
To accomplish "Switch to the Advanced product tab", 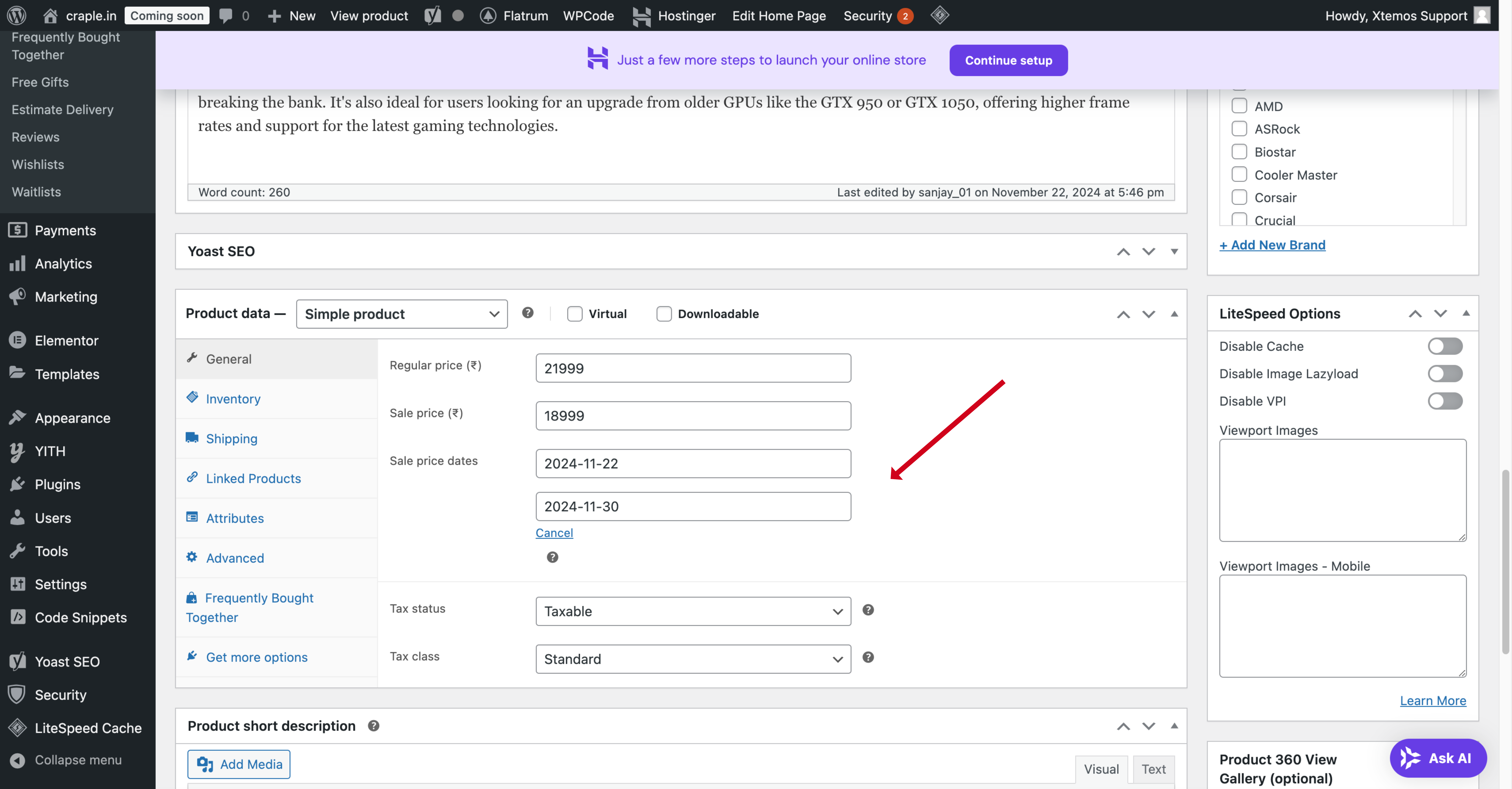I will click(277, 558).
